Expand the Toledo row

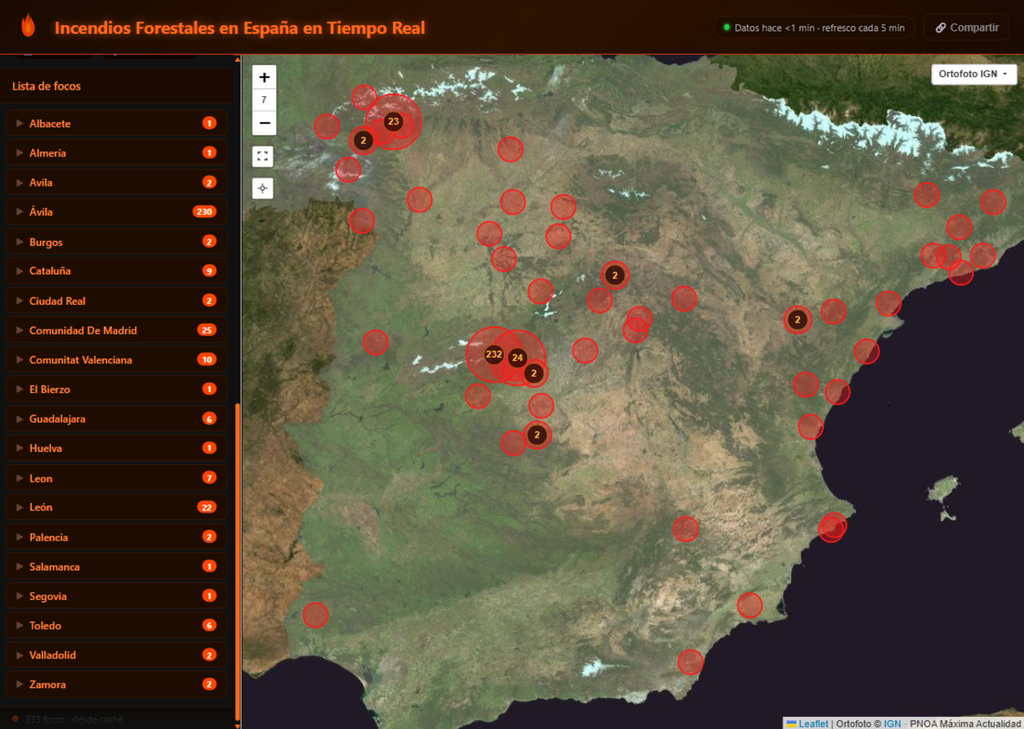(116, 625)
